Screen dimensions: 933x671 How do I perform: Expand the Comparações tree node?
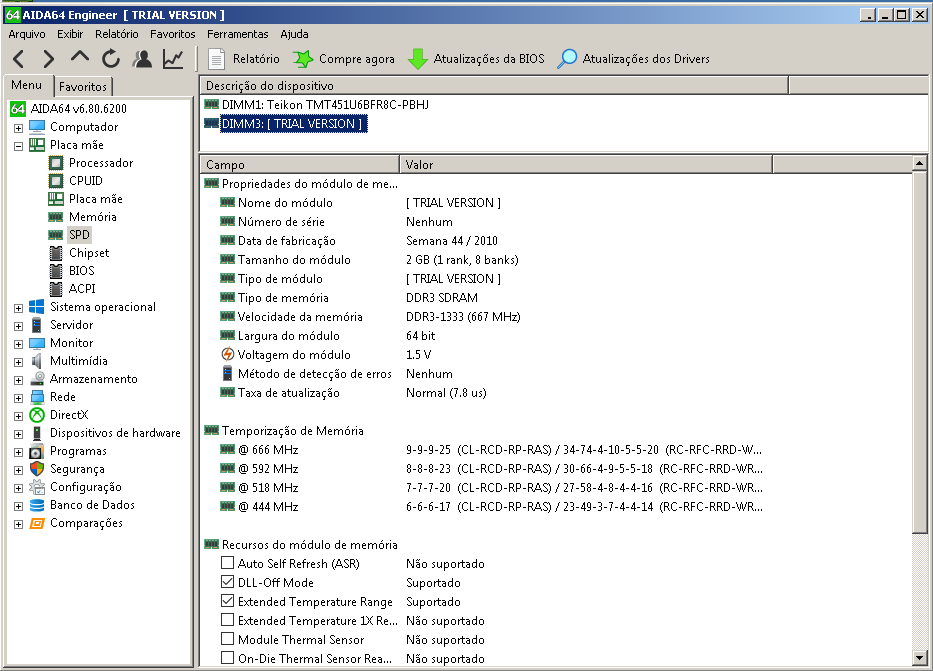[x=18, y=524]
